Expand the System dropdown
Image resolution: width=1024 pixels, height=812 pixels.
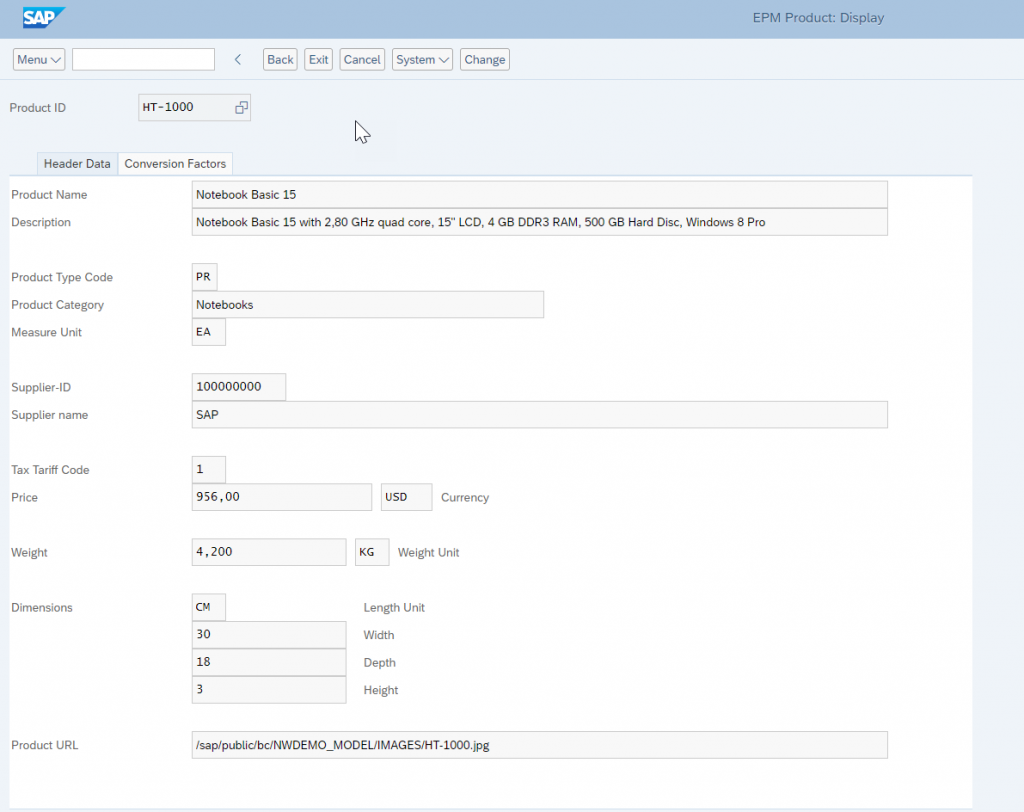click(422, 59)
